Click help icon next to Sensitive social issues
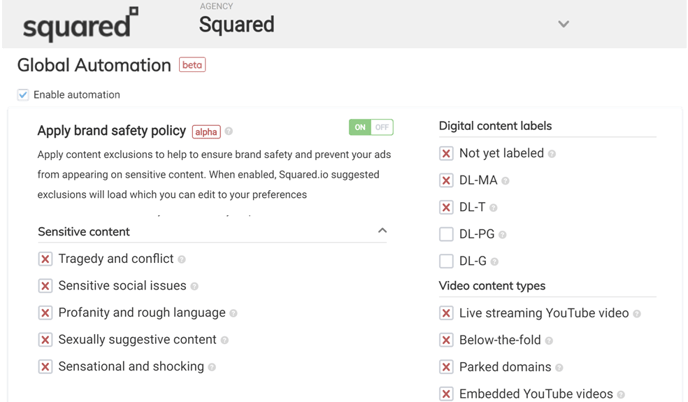Image resolution: width=688 pixels, height=402 pixels. coord(195,286)
